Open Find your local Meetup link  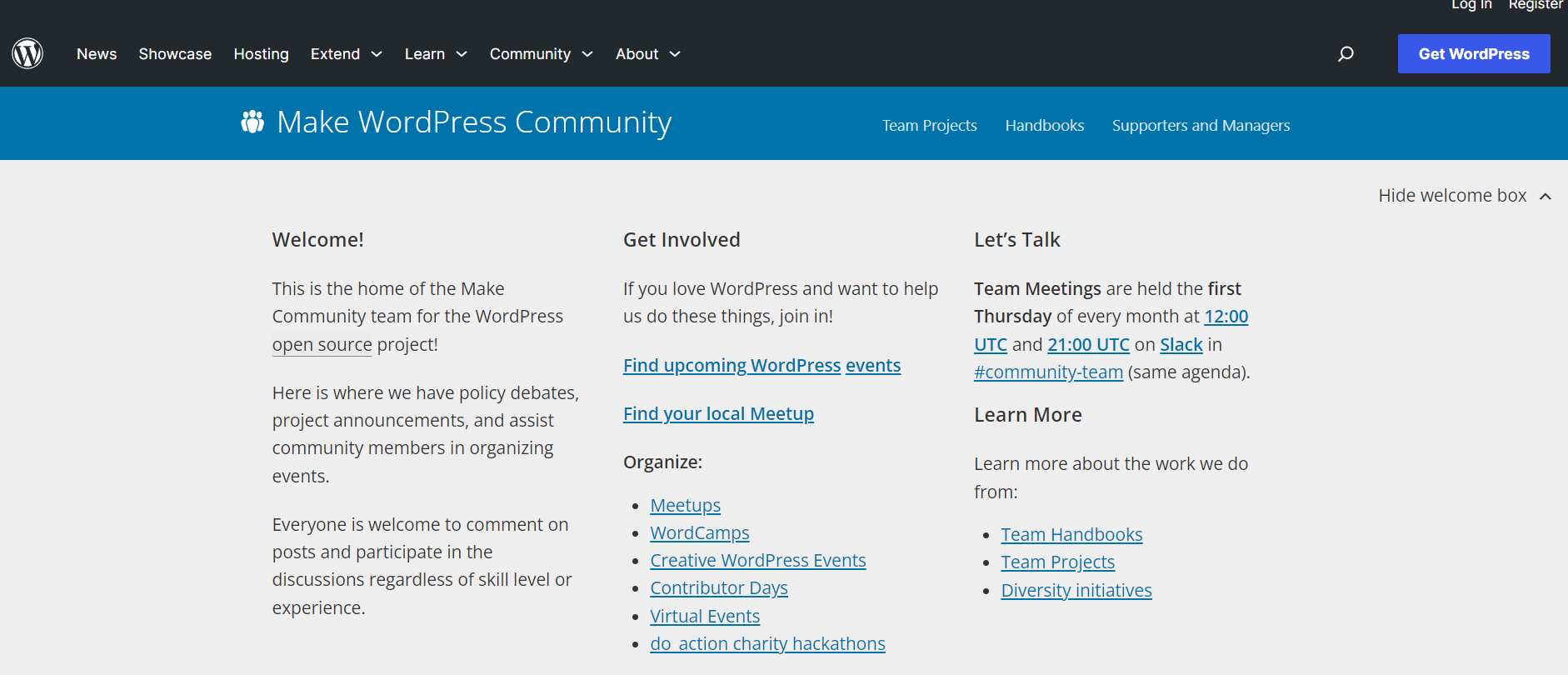[x=718, y=413]
